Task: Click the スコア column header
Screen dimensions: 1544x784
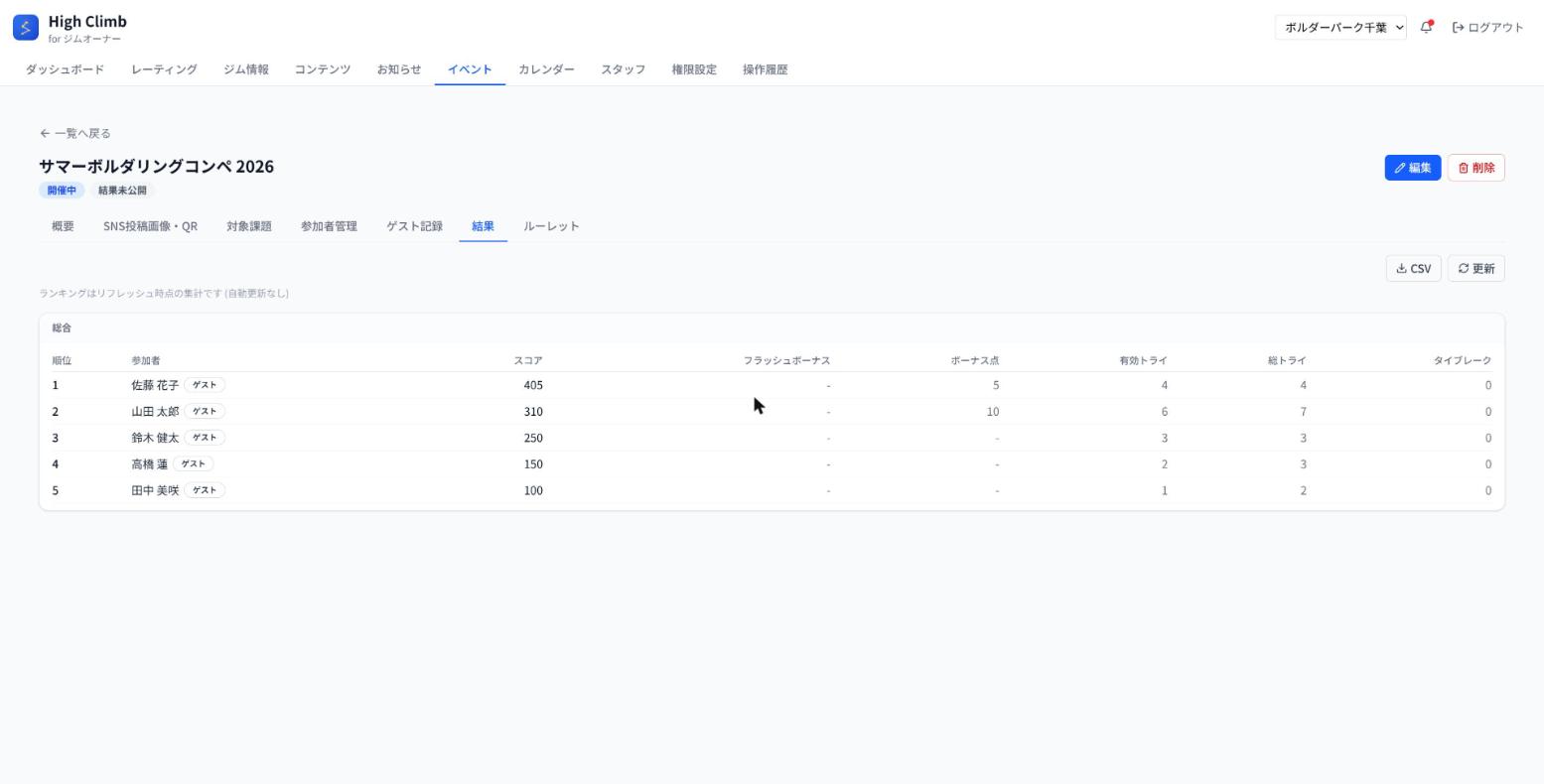Action: (x=528, y=360)
